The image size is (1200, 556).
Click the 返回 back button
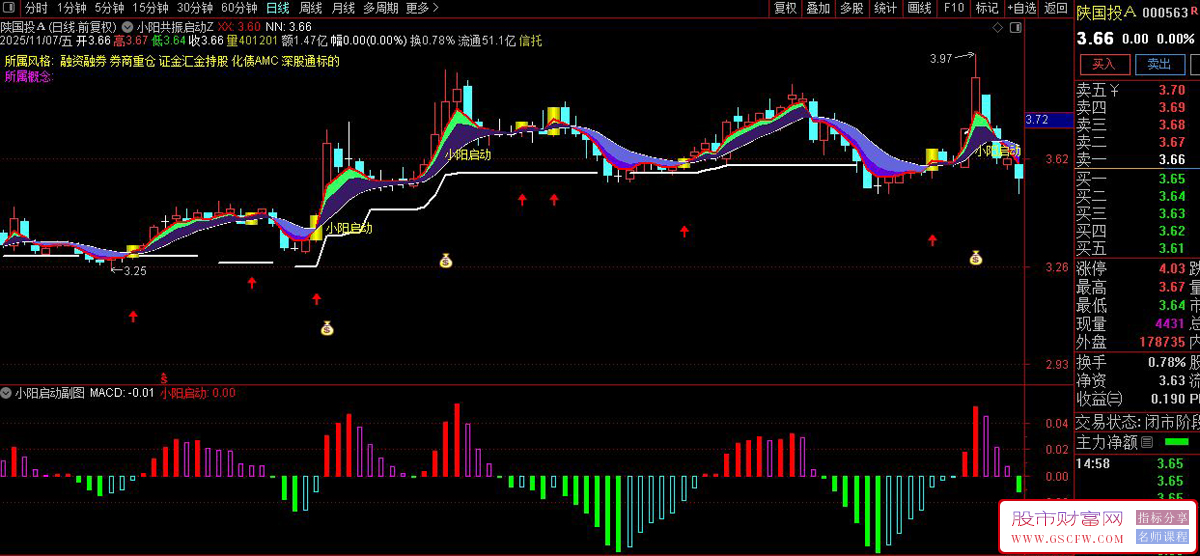tap(1055, 8)
